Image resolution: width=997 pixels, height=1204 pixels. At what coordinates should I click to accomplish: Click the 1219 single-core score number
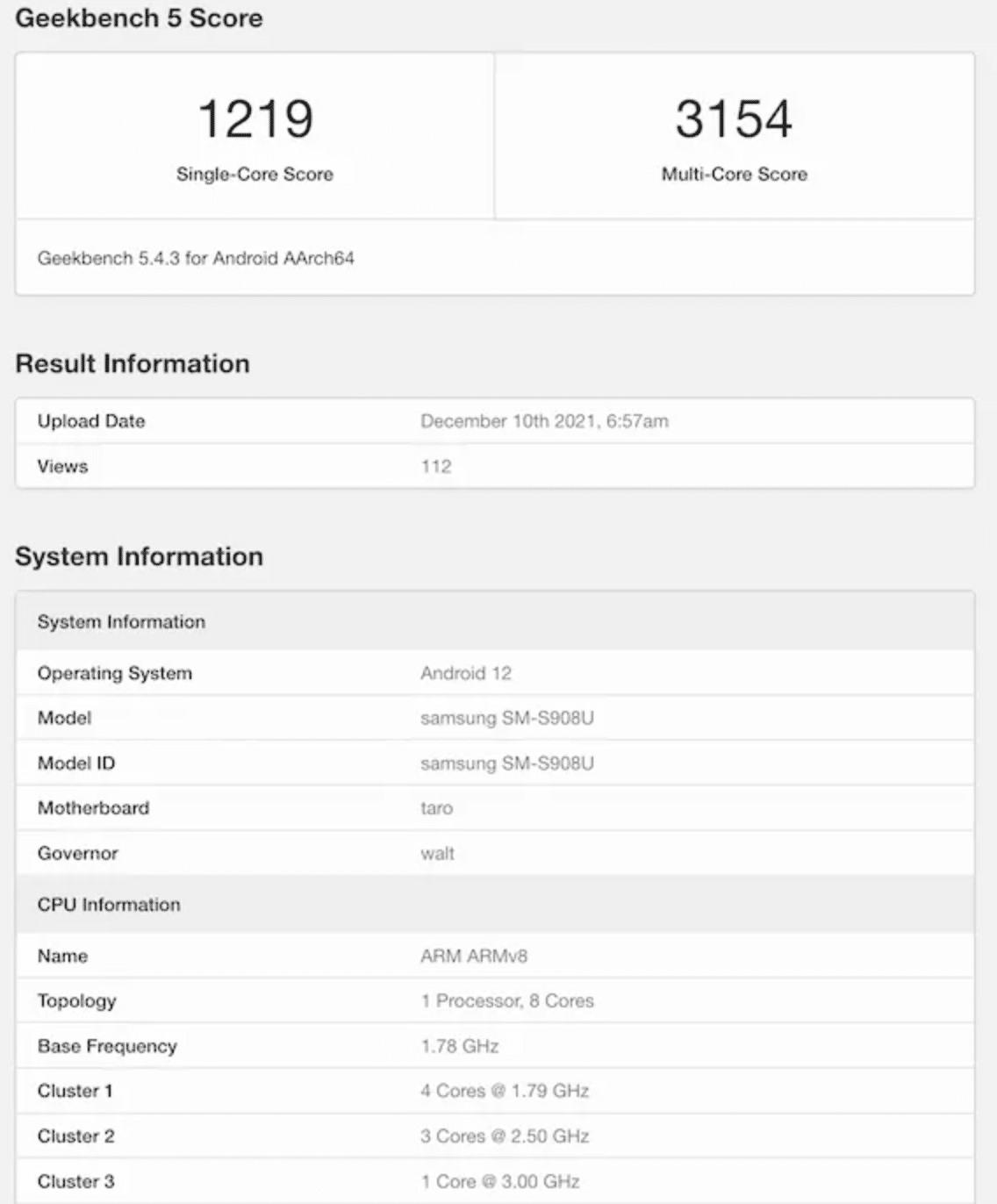point(255,119)
